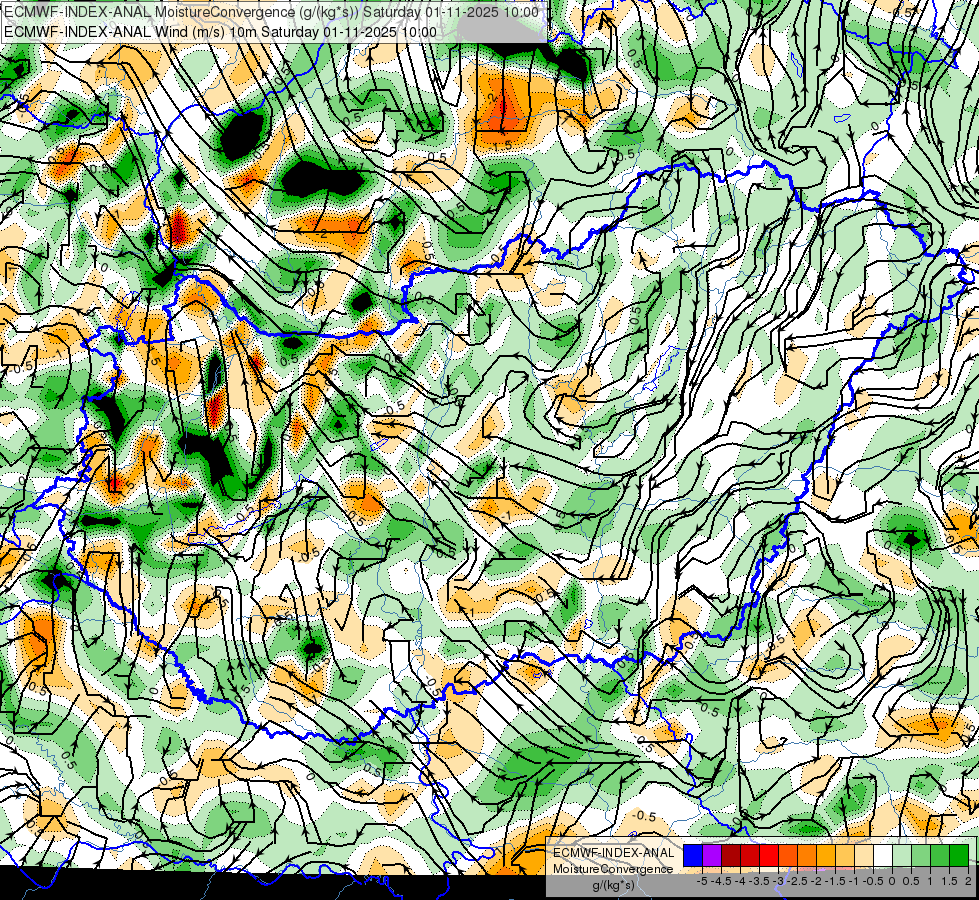Select the crimson swatch between -4 and -3.5

(x=750, y=855)
